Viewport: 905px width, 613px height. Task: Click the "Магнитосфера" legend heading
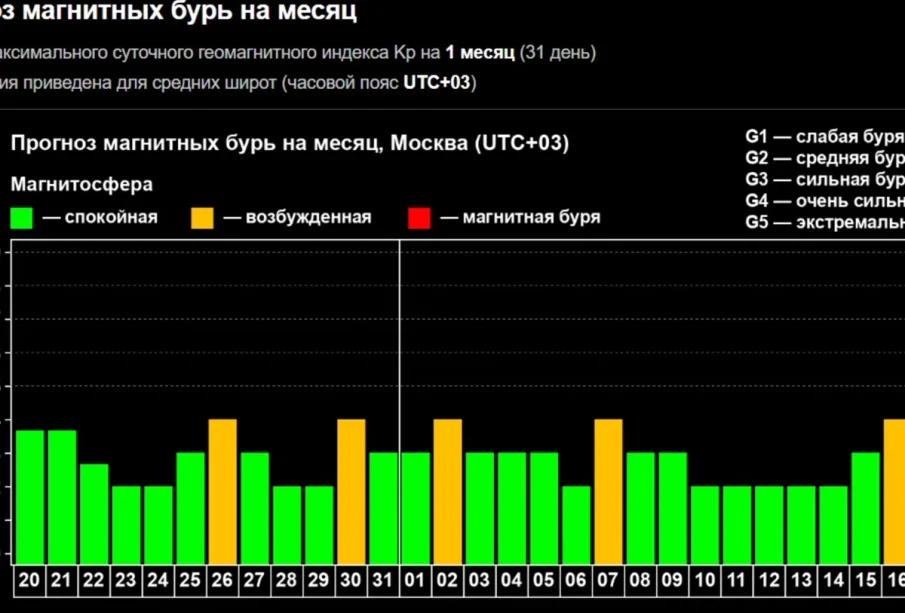(x=82, y=185)
